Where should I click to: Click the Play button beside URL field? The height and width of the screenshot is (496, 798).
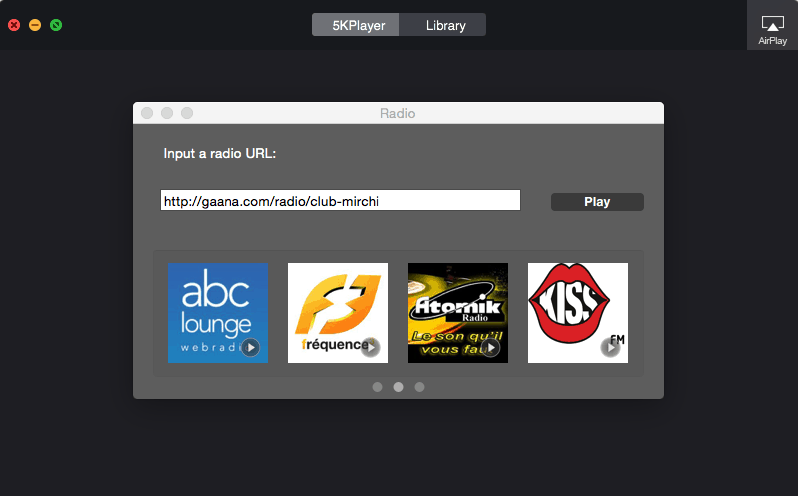[597, 202]
